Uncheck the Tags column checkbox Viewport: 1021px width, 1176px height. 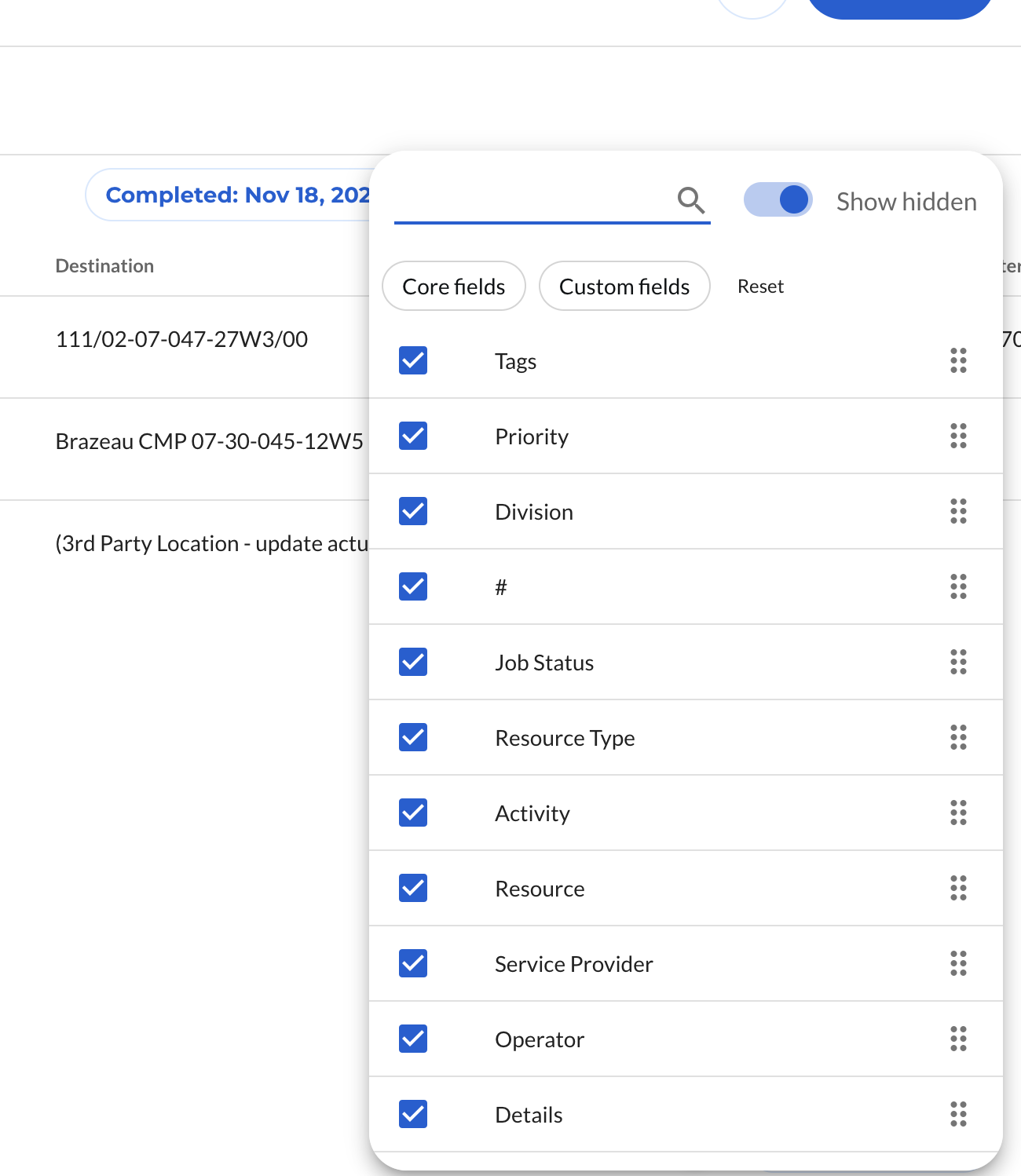(413, 361)
